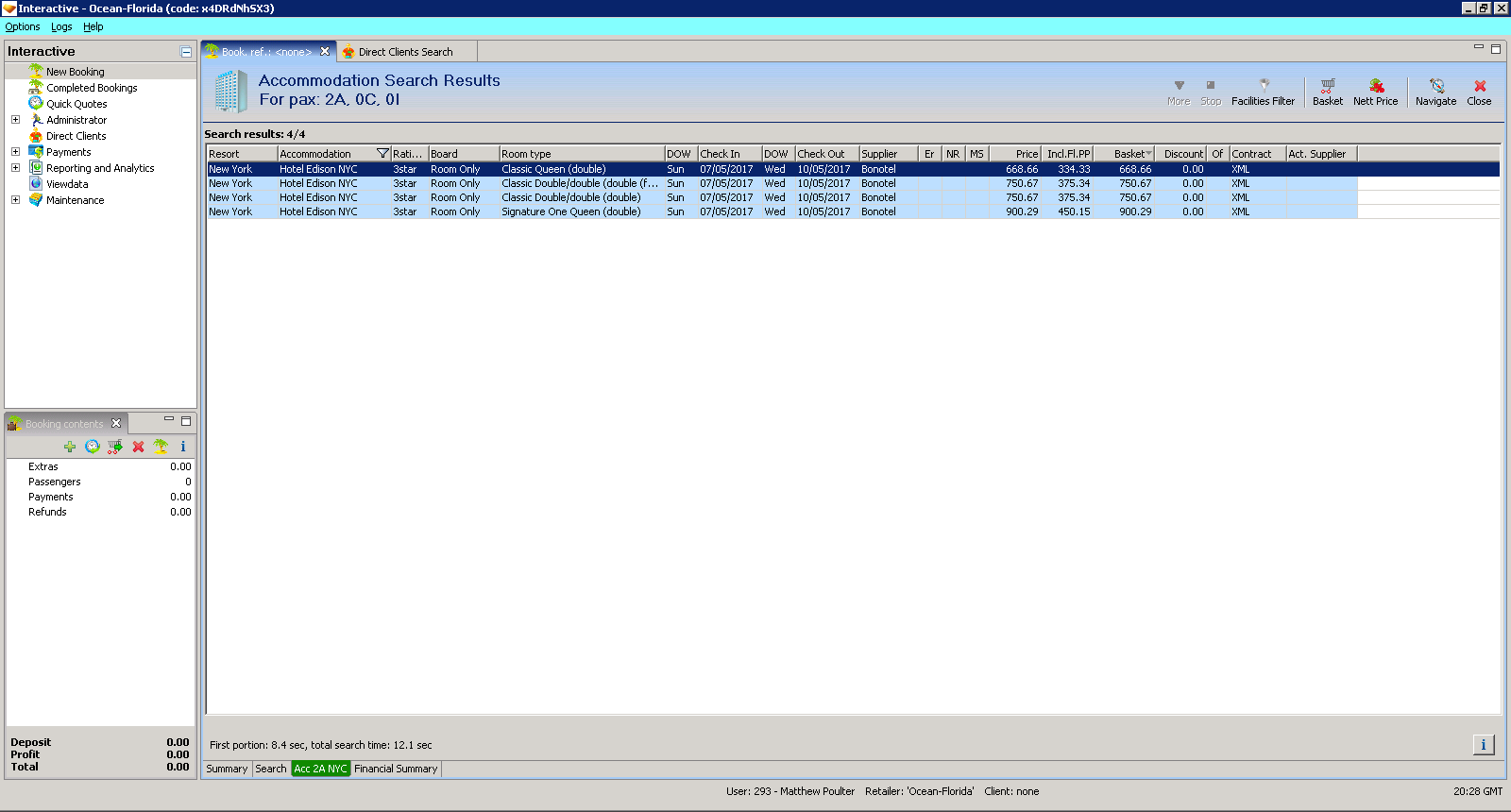Click the Viewdata icon in tree
Image resolution: width=1511 pixels, height=812 pixels.
click(36, 184)
